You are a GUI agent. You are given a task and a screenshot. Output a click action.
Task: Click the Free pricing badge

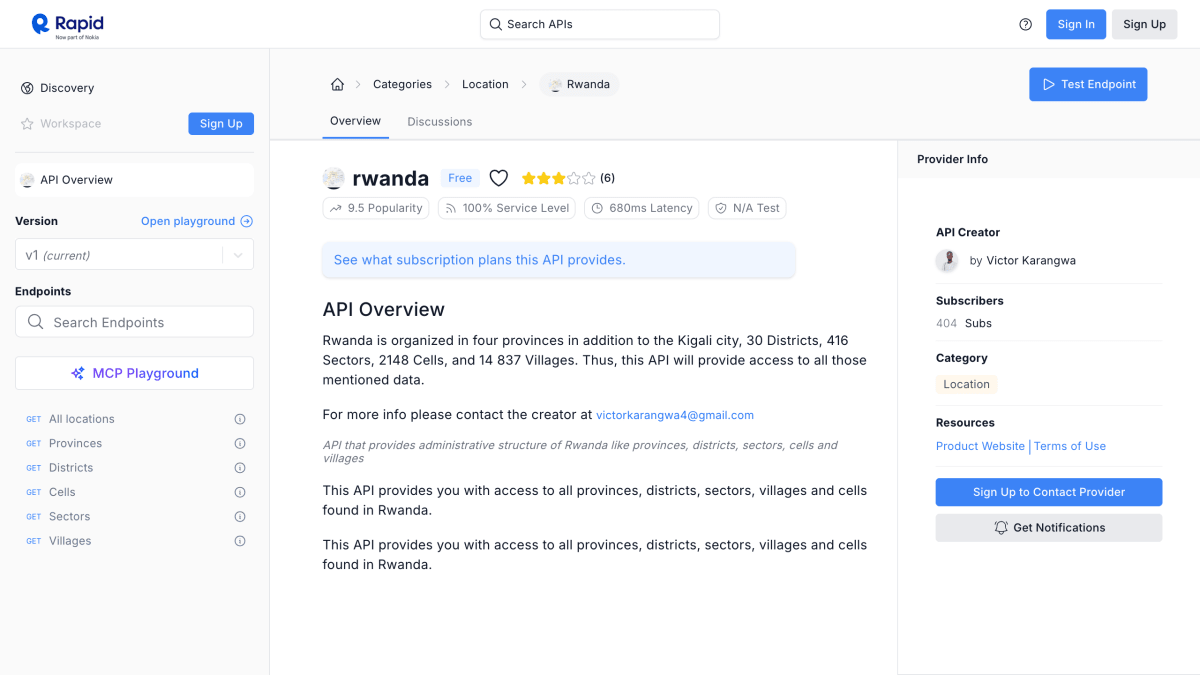pos(460,178)
